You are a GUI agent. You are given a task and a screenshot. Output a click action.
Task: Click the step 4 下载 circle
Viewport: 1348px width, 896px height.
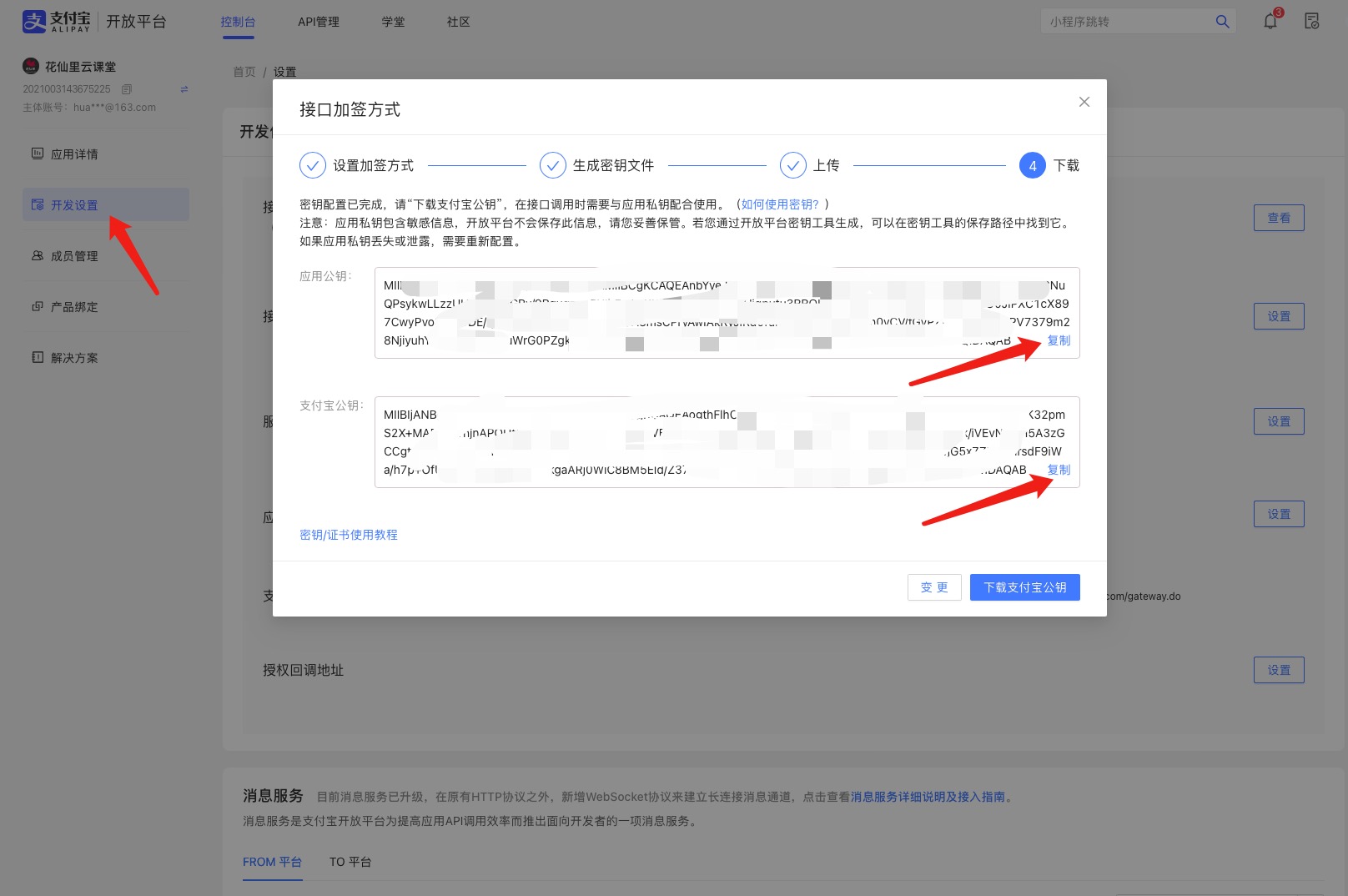(x=1033, y=165)
